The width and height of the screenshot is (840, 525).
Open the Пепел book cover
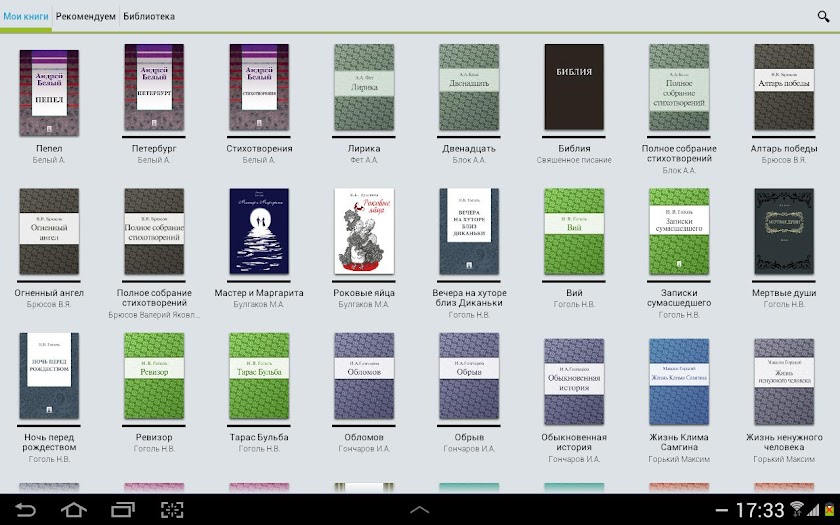[x=49, y=93]
